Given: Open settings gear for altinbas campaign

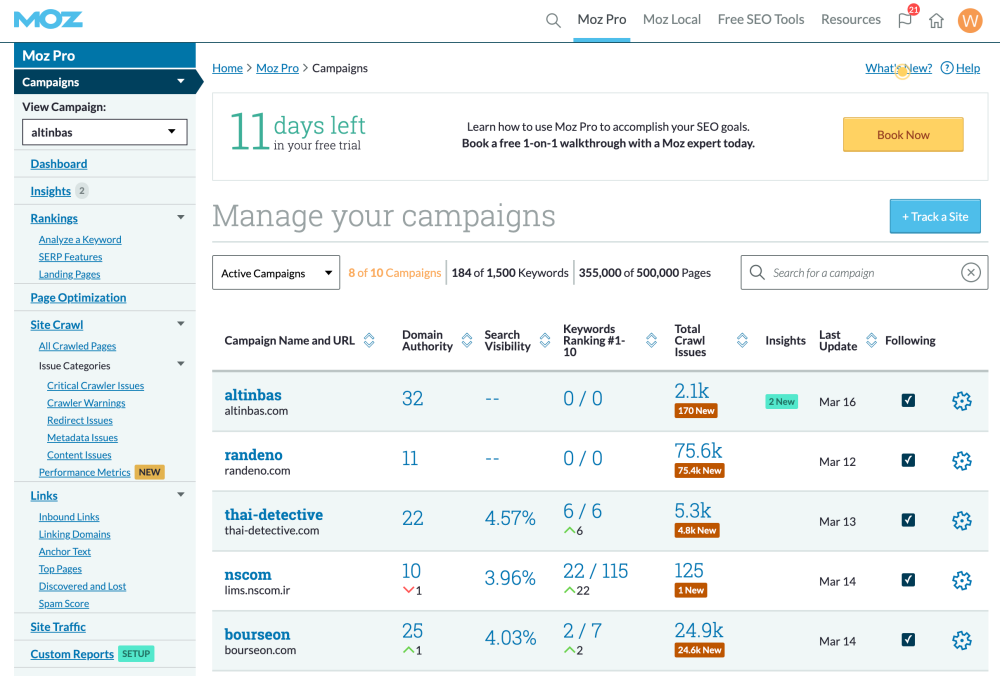Looking at the screenshot, I should 962,401.
